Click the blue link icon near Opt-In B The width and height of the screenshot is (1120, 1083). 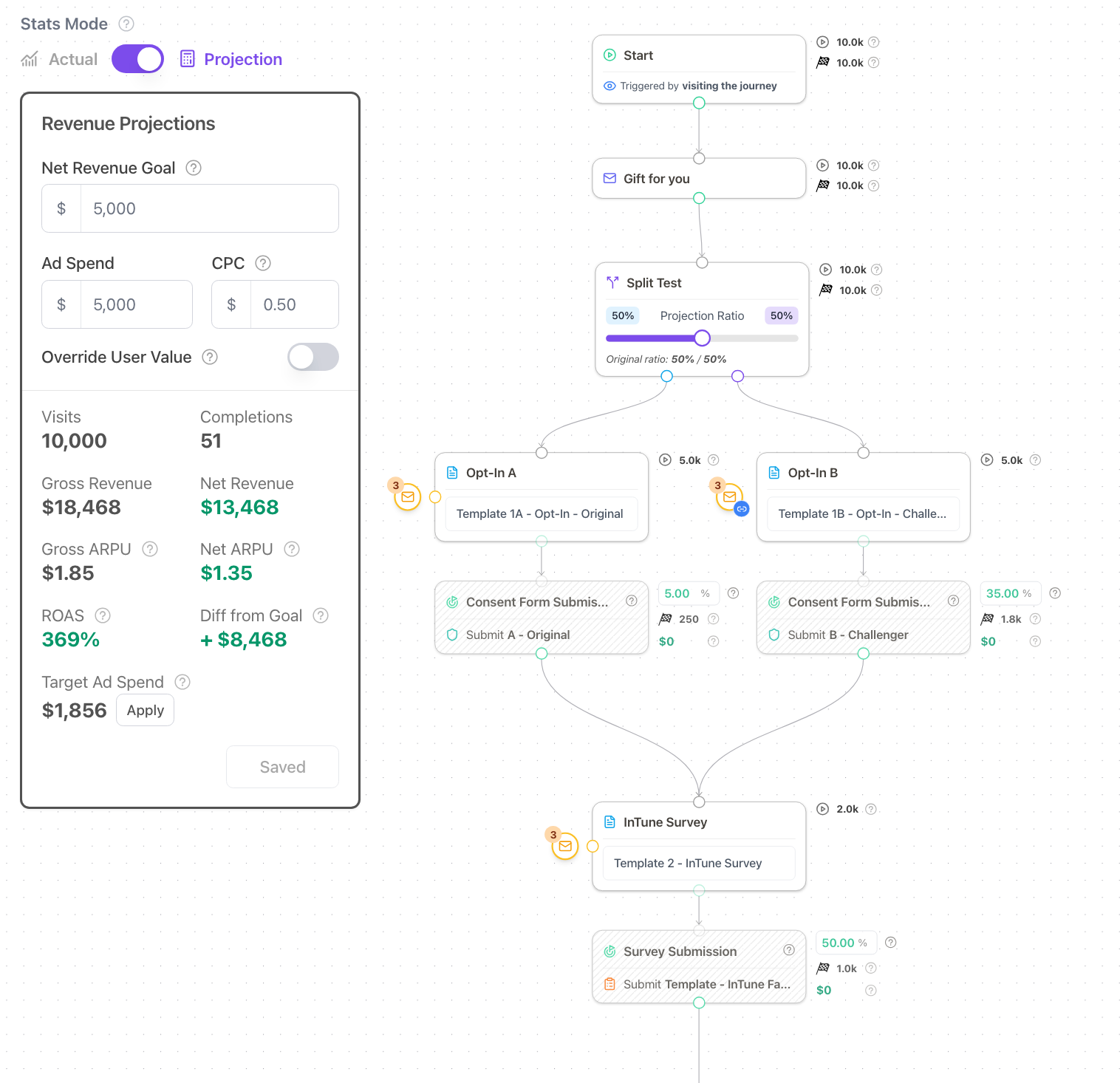pos(742,509)
